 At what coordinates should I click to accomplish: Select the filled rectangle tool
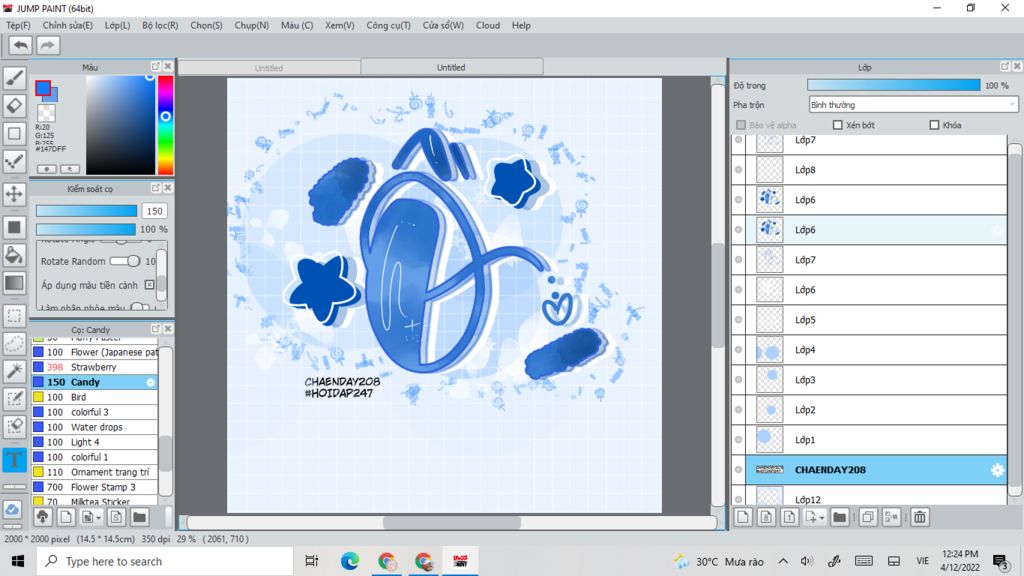(x=14, y=227)
